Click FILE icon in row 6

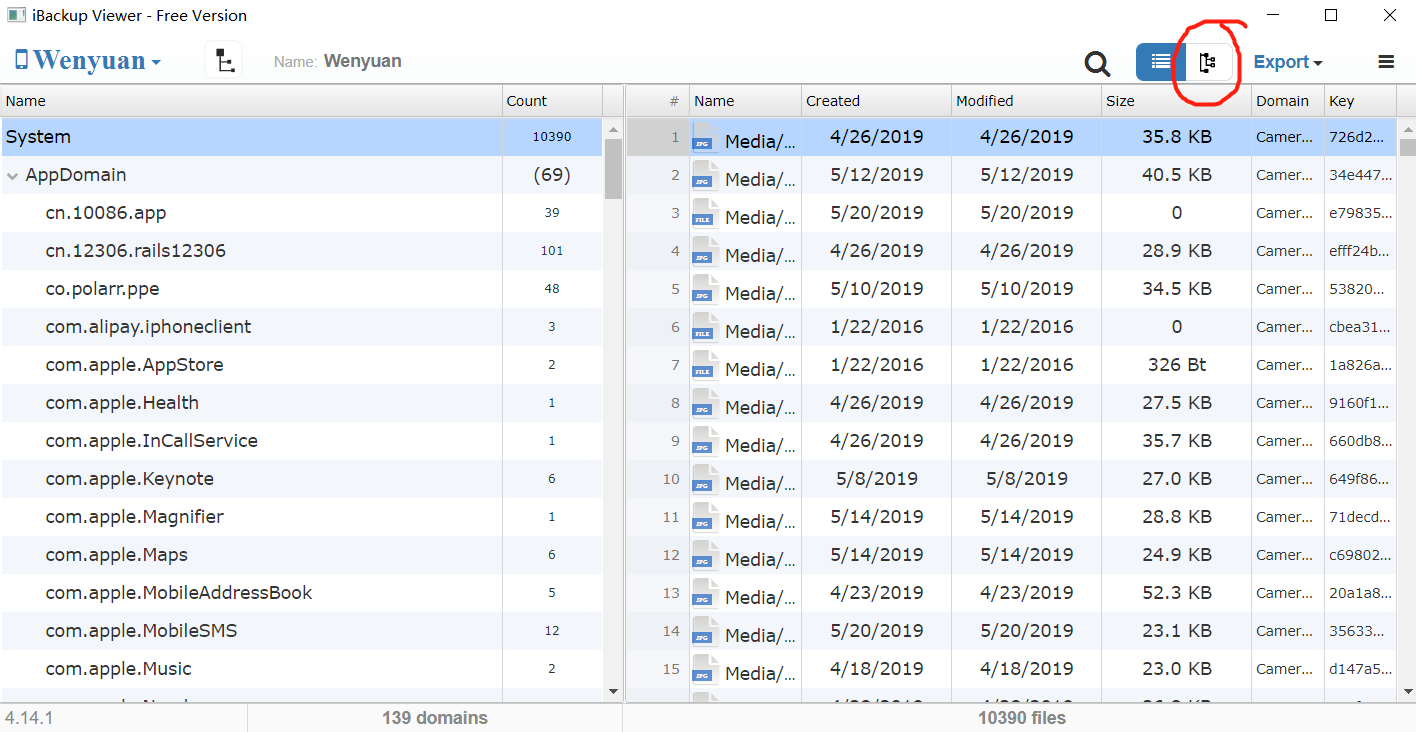pos(706,327)
